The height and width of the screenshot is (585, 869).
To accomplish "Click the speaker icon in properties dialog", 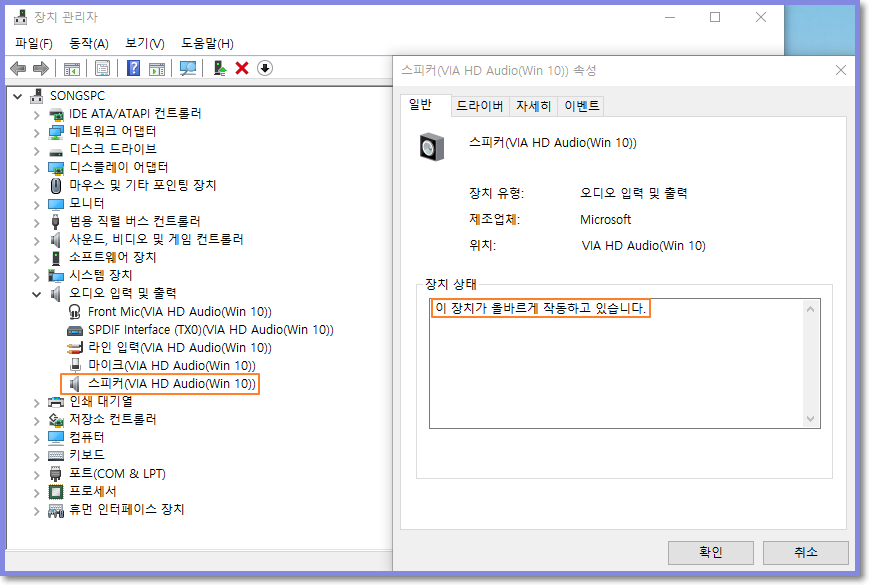I will pyautogui.click(x=432, y=147).
